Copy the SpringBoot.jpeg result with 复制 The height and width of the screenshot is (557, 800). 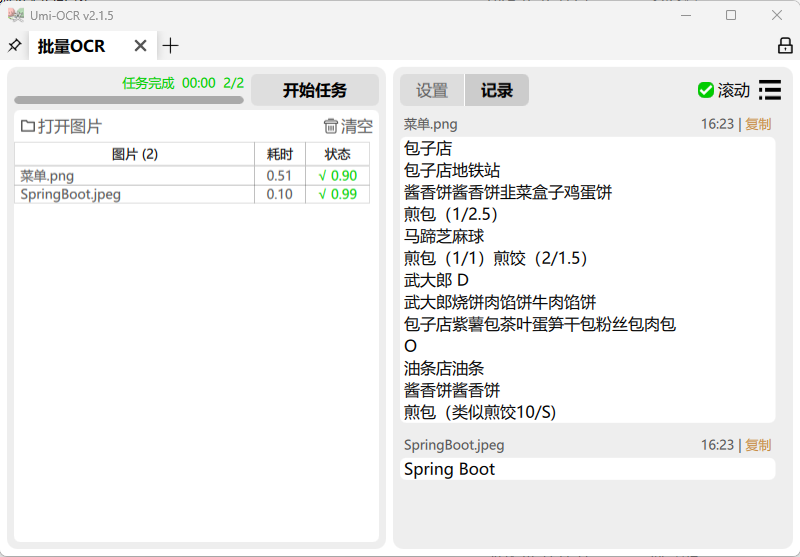tap(758, 445)
